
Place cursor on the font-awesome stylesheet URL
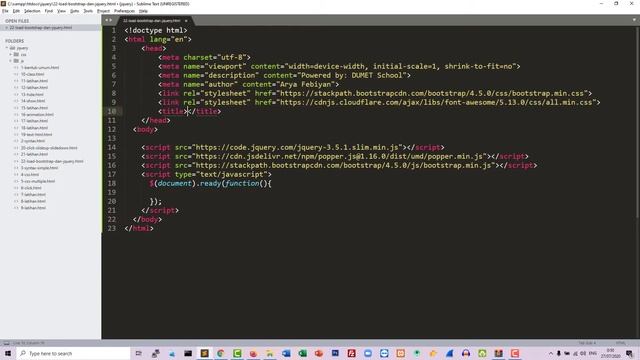pyautogui.click(x=436, y=102)
